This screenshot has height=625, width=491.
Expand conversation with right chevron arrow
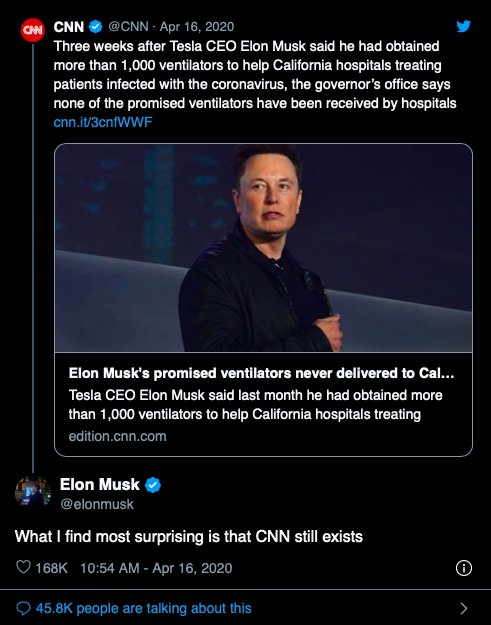[x=464, y=608]
